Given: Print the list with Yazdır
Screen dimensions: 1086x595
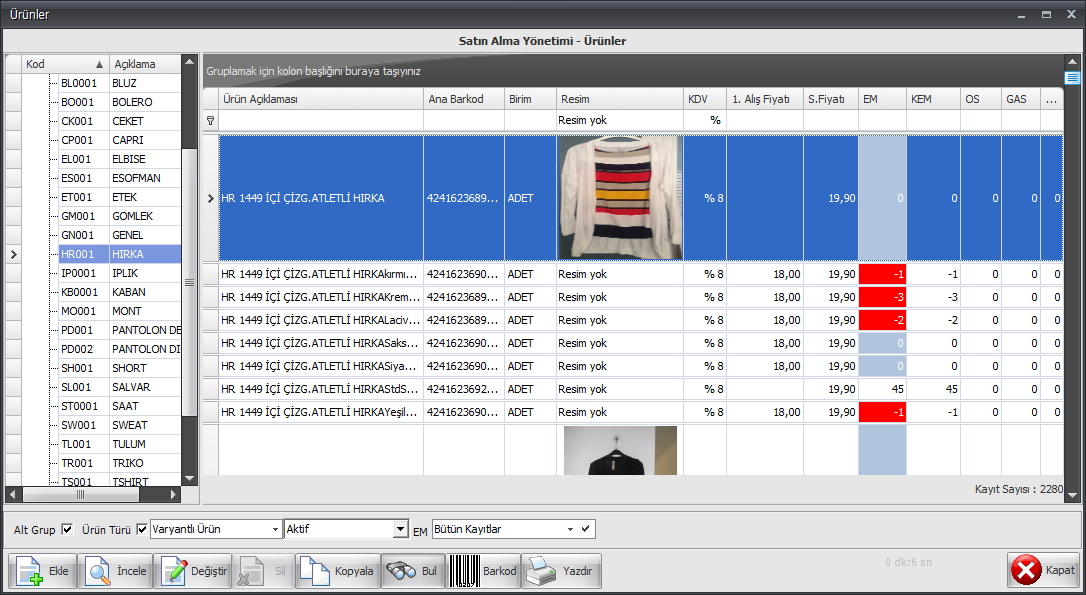Looking at the screenshot, I should [x=561, y=571].
